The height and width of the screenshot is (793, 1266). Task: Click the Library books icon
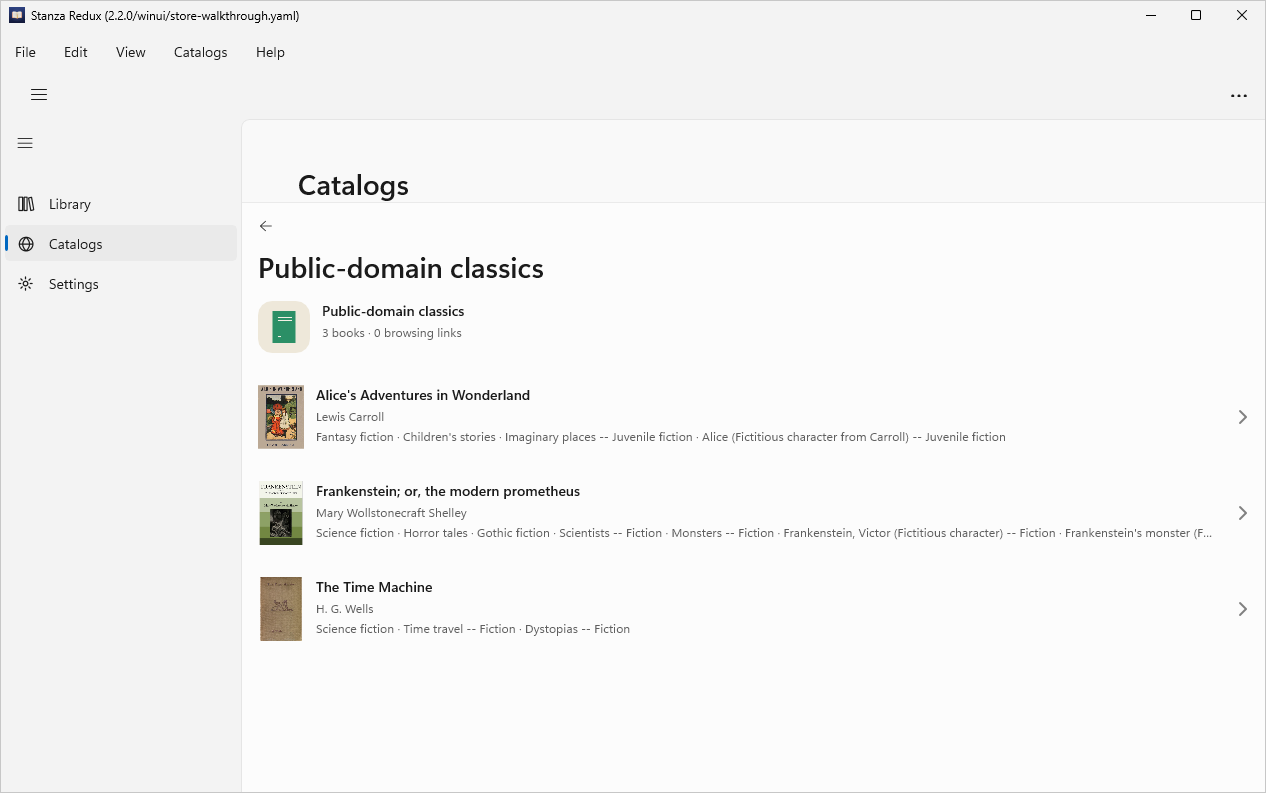pyautogui.click(x=27, y=204)
